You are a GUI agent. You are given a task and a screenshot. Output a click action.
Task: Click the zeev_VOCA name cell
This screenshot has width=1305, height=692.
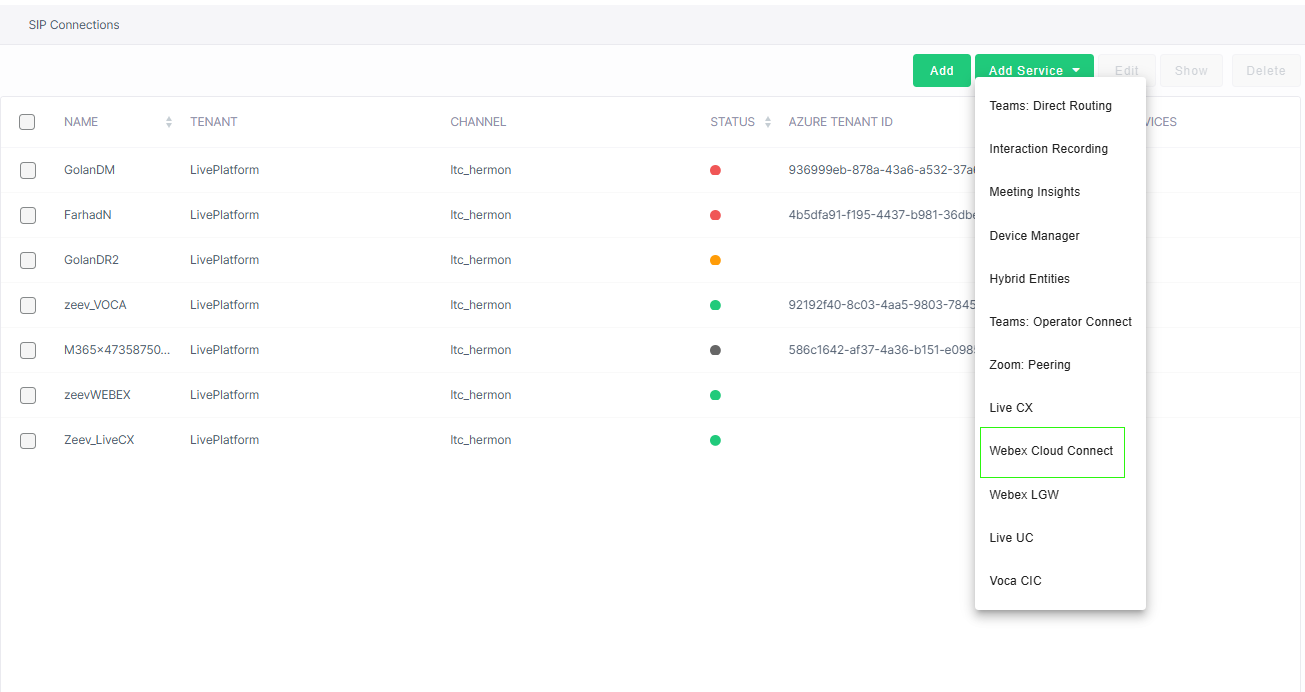[95, 305]
